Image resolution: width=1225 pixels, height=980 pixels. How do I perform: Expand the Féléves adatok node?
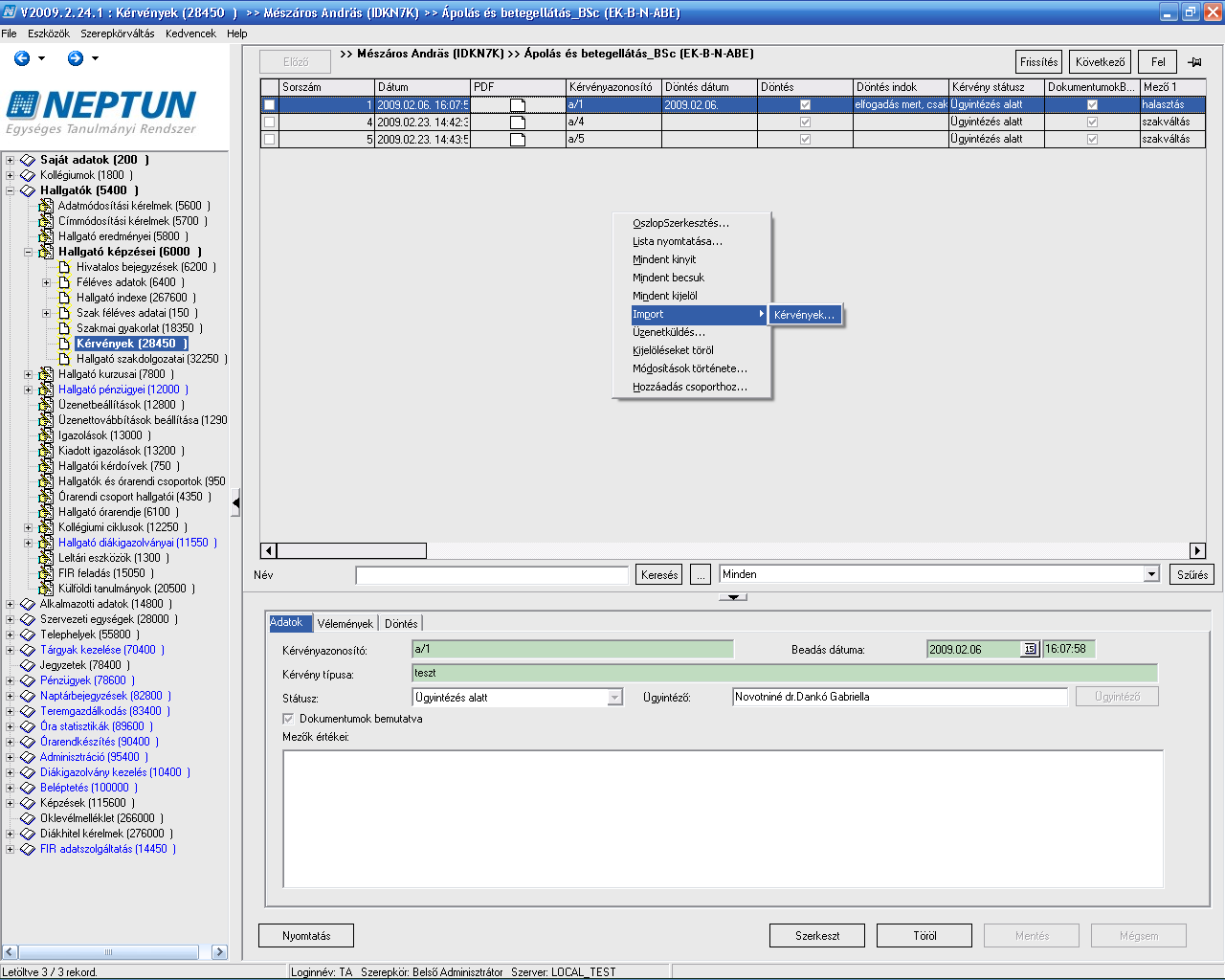(46, 282)
